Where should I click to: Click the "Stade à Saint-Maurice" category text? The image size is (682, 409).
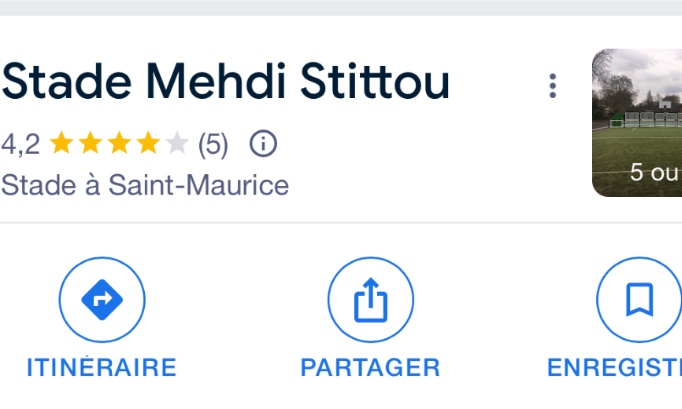pos(145,185)
